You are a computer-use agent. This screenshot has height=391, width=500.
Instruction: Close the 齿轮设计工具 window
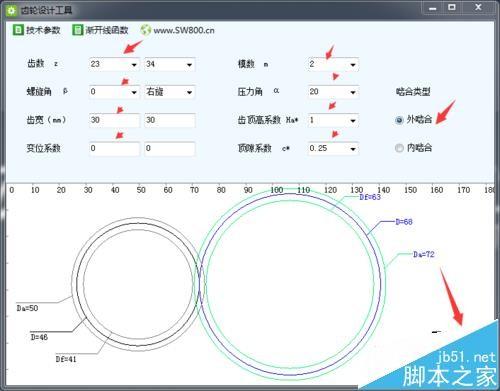point(478,7)
